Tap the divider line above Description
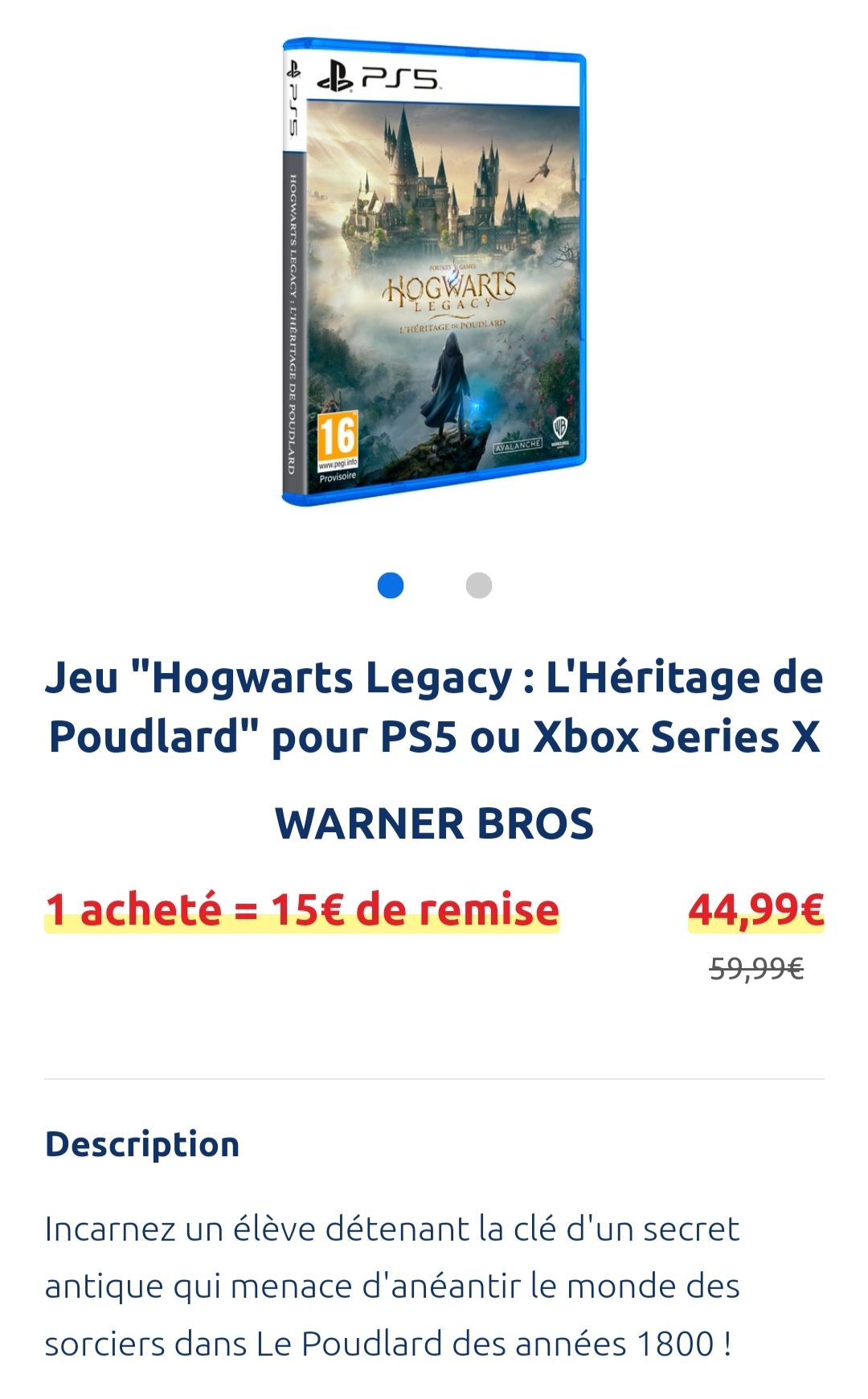Viewport: 868px width, 1399px height. coord(434,1079)
